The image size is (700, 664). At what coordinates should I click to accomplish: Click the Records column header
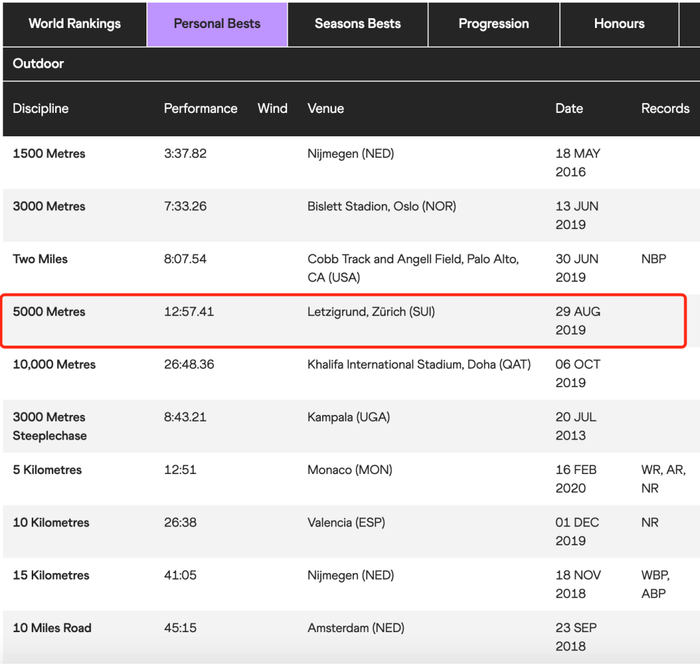[x=665, y=108]
